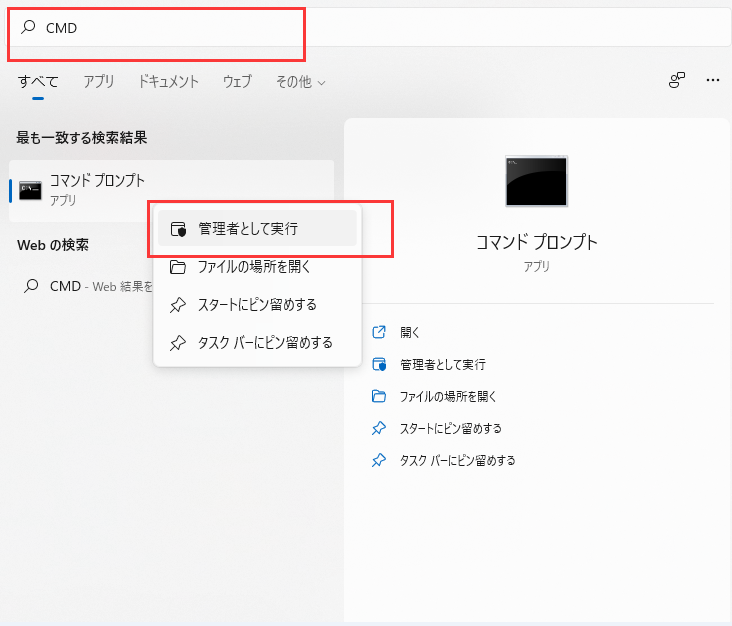Open the three-dots more options menu

coord(712,80)
